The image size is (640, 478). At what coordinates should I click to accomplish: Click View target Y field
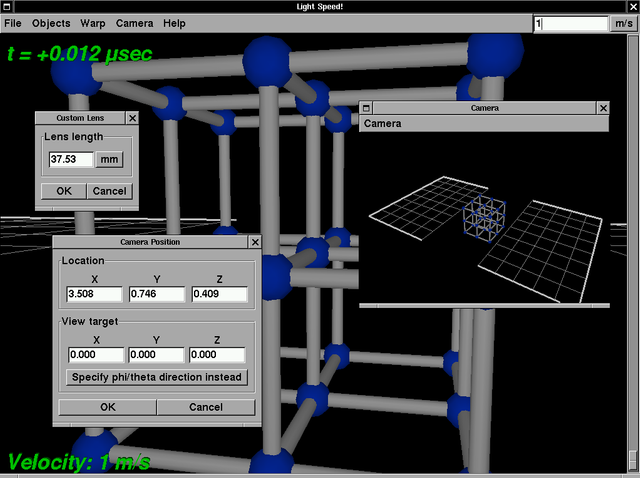coord(156,354)
